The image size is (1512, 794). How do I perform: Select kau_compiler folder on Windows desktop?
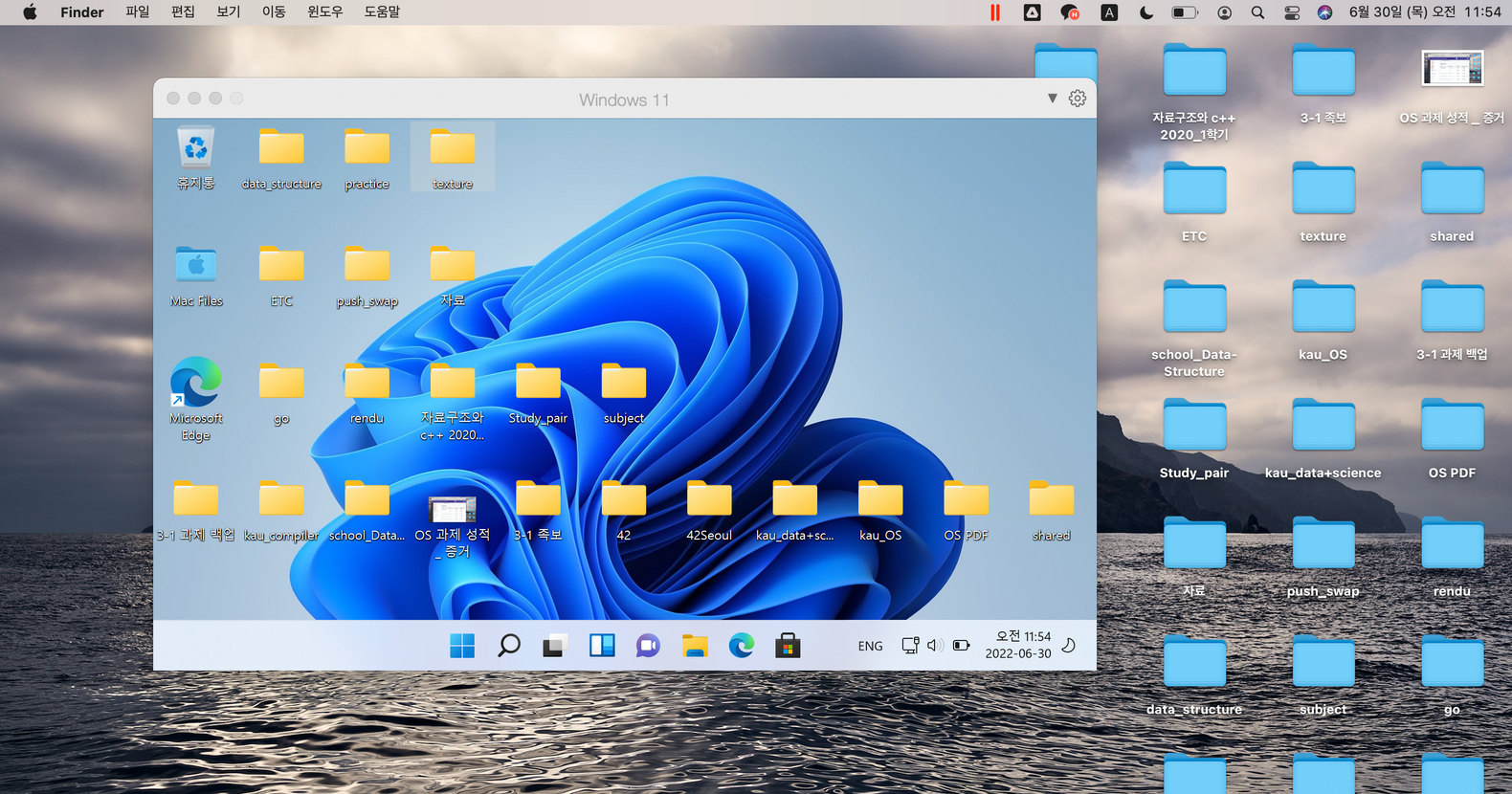(281, 511)
